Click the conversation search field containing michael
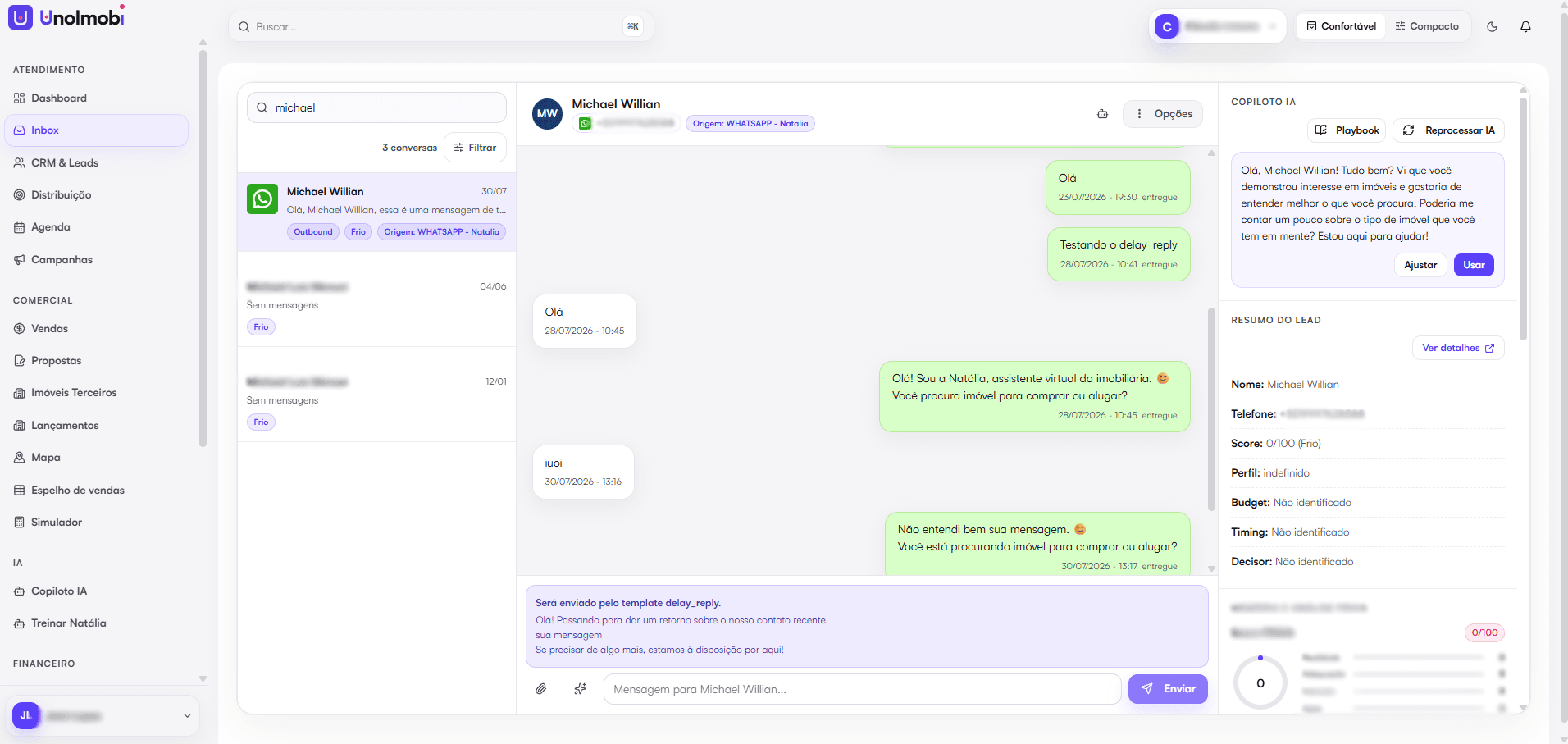Screen dimensions: 1568x744 [376, 107]
